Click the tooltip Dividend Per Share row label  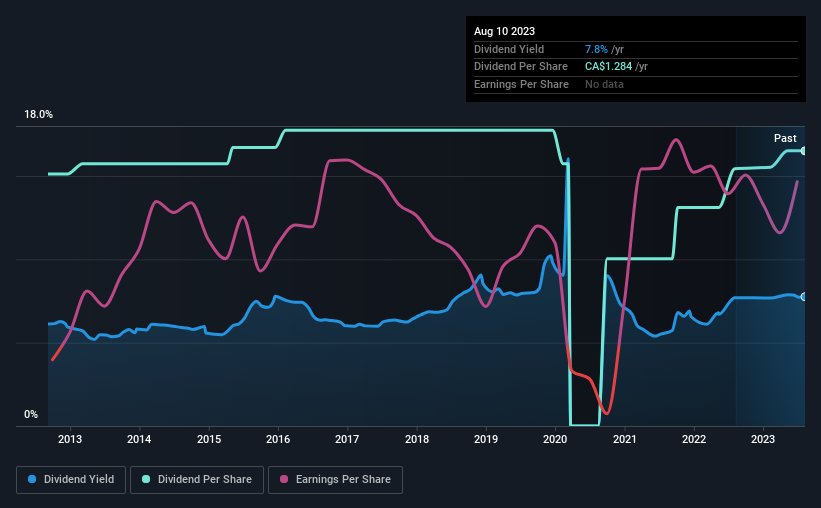pyautogui.click(x=520, y=67)
